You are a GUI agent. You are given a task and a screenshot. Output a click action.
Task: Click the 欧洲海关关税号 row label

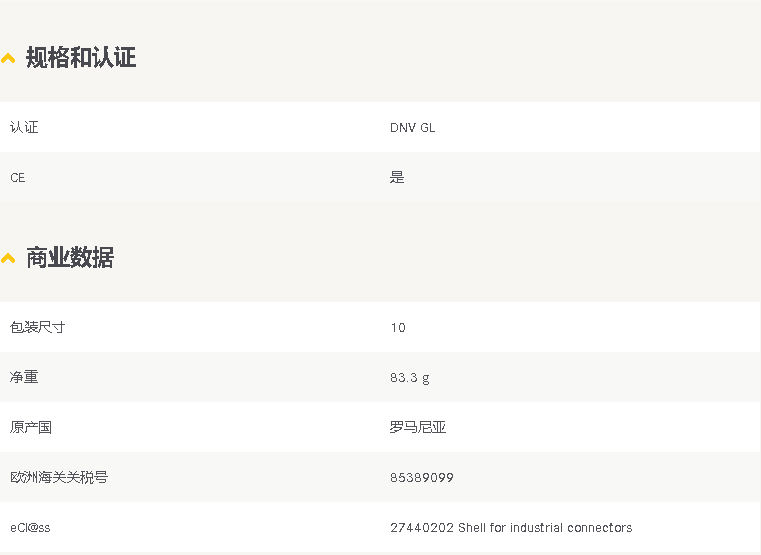tap(59, 477)
